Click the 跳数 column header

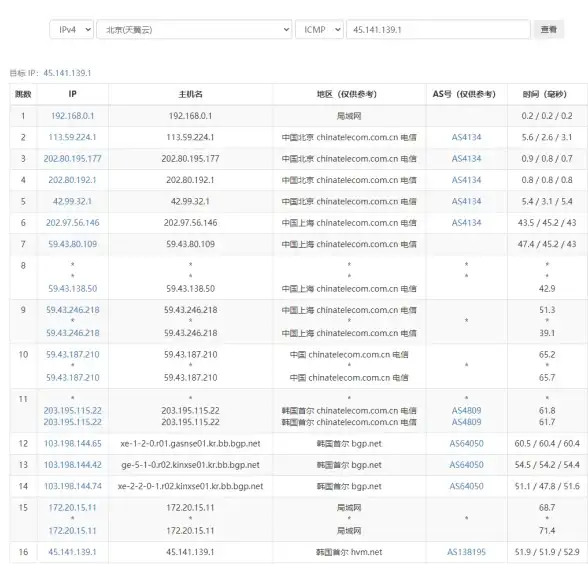(x=23, y=94)
